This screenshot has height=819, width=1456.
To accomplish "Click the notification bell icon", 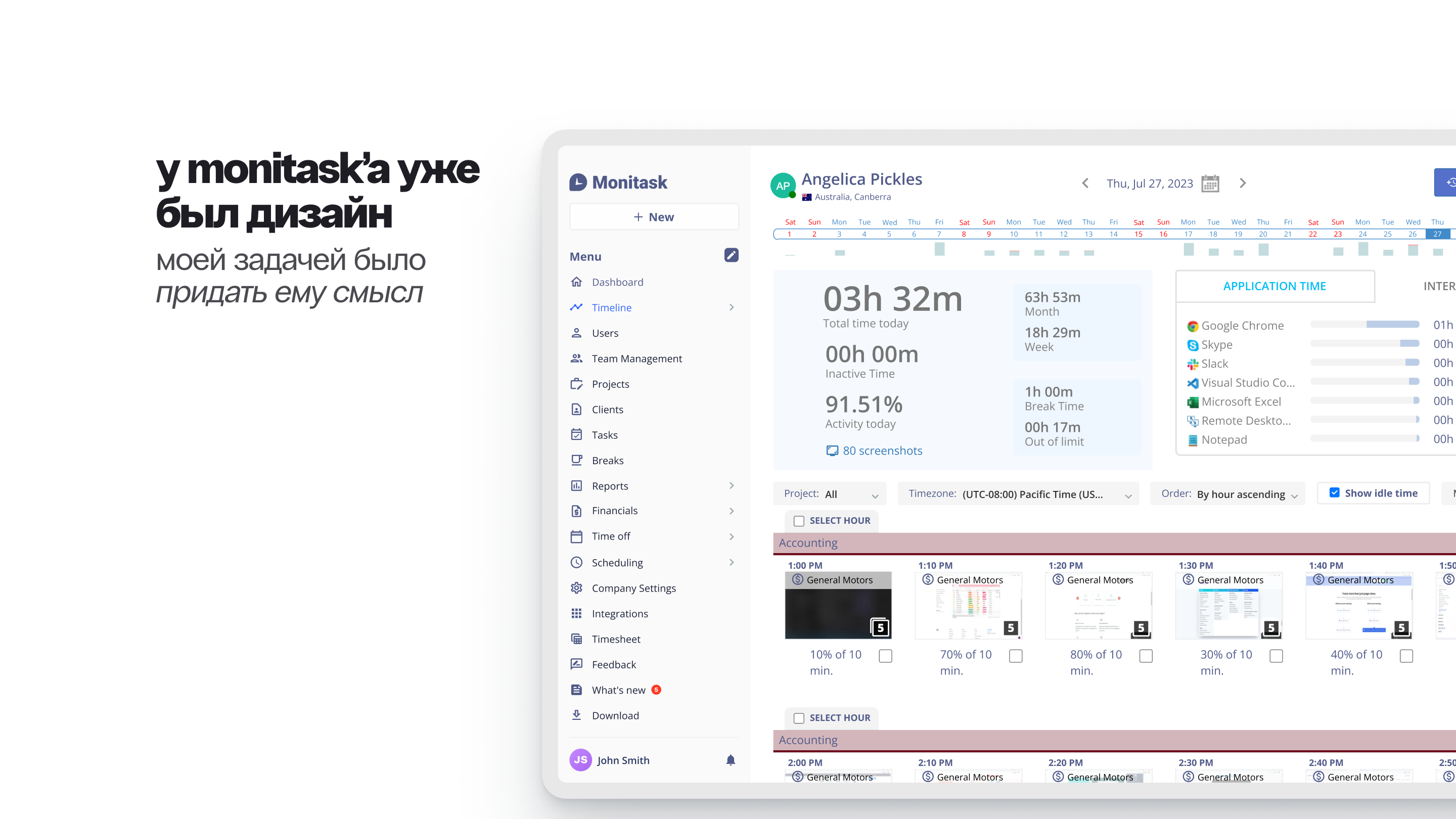I will 730,760.
